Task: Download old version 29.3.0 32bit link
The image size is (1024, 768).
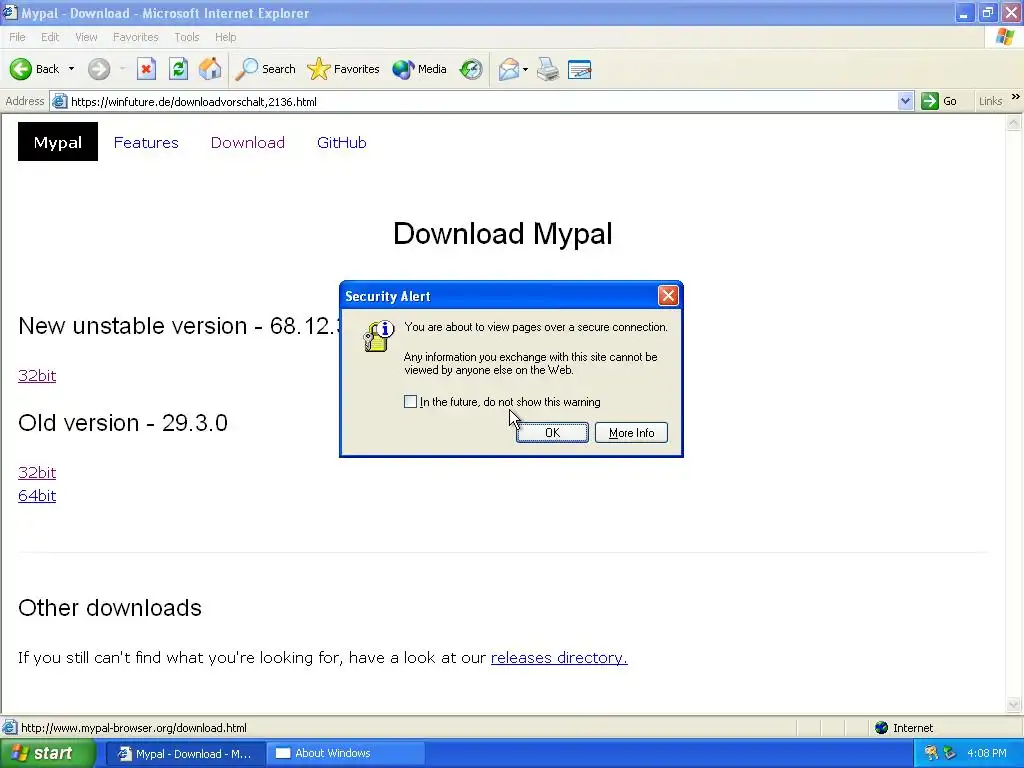Action: [37, 472]
